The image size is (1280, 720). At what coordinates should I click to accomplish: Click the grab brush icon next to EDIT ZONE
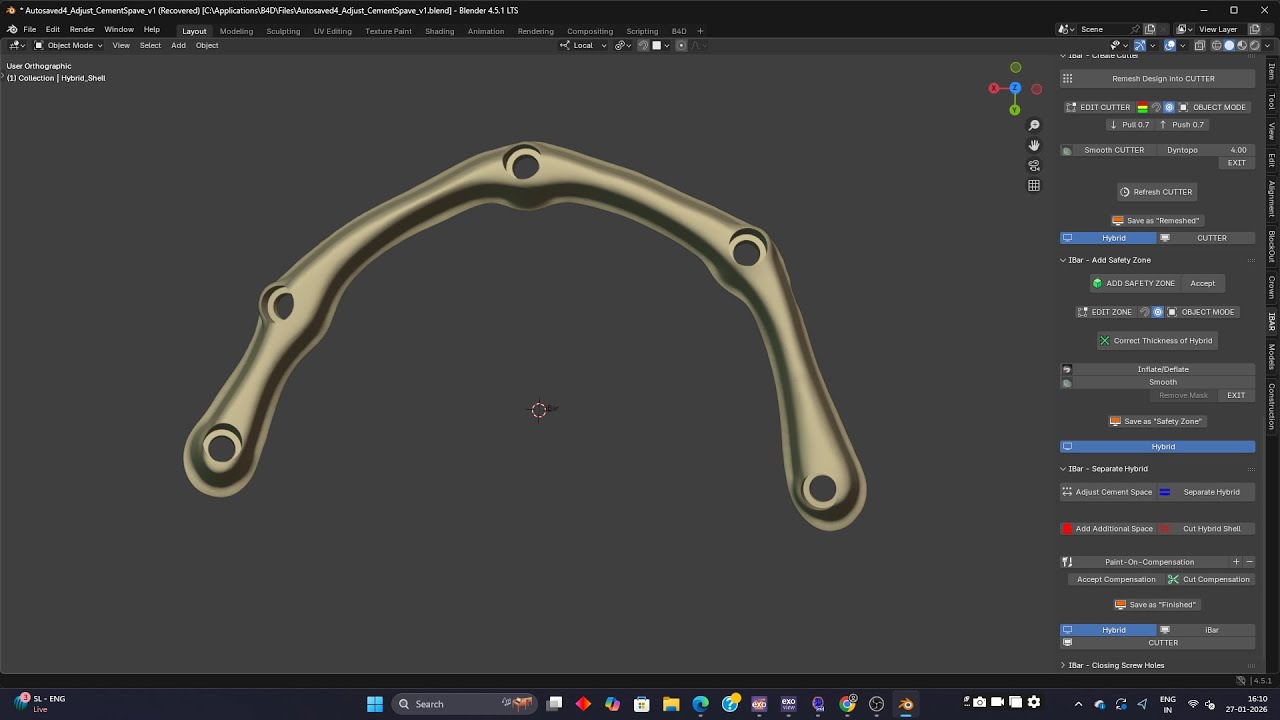1145,312
